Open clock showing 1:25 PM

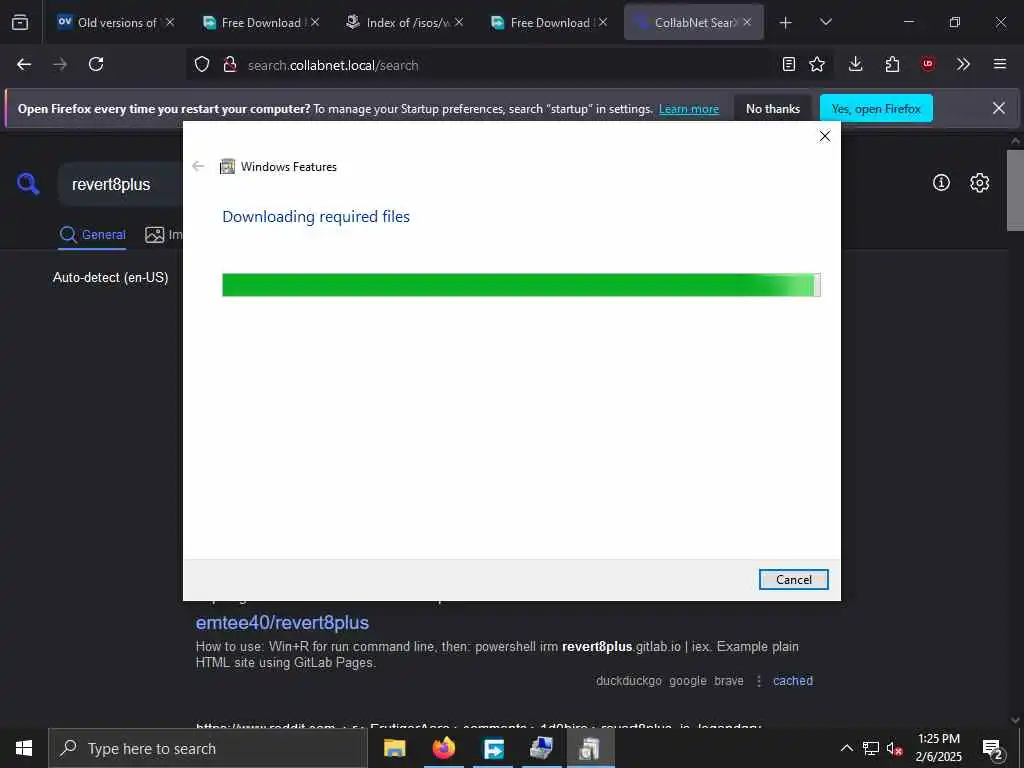click(x=938, y=748)
